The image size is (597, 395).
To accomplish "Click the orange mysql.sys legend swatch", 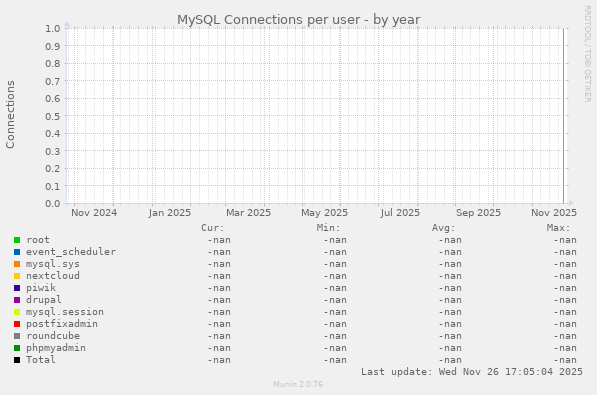I will tap(17, 264).
